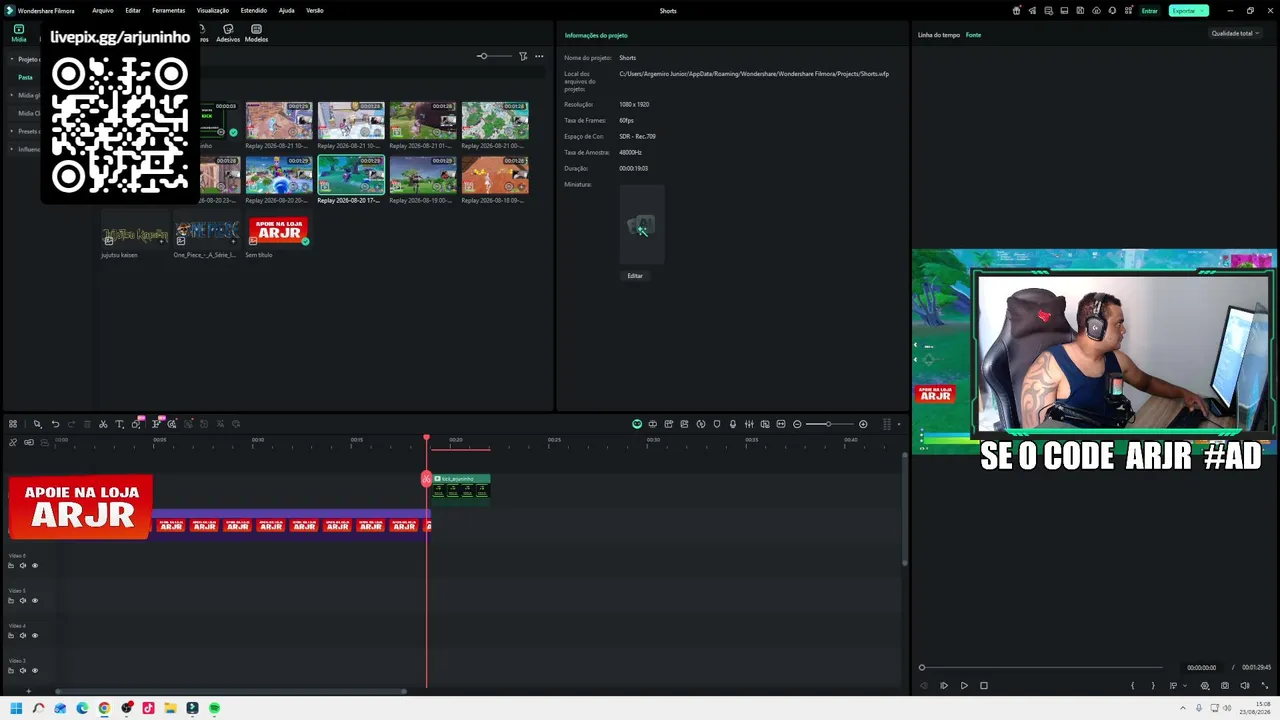This screenshot has width=1280, height=720.
Task: Hide the Vídeo 6 track with eye icon
Action: tap(35, 566)
